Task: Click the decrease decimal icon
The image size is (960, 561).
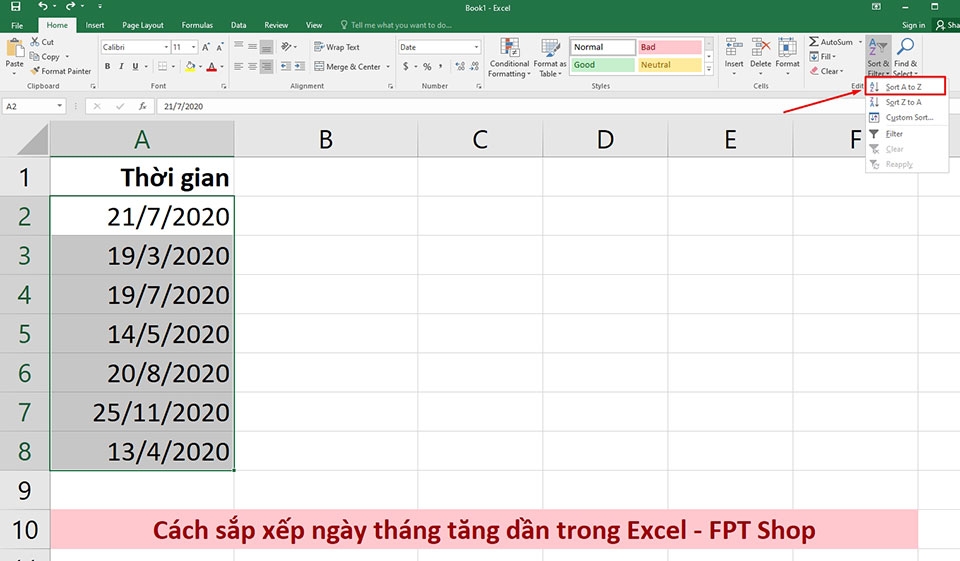Action: (474, 66)
